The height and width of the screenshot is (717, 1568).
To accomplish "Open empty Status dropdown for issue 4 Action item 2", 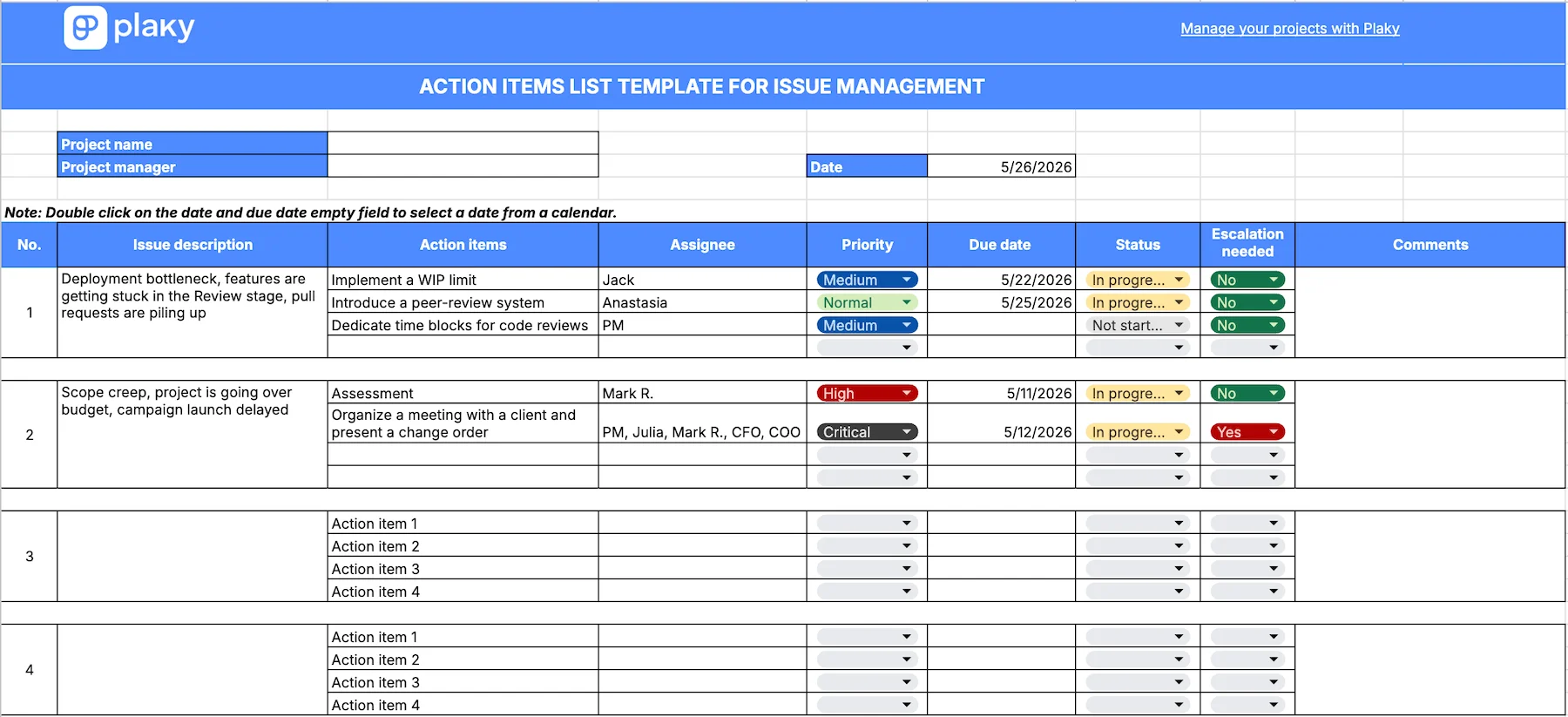I will pyautogui.click(x=1138, y=659).
